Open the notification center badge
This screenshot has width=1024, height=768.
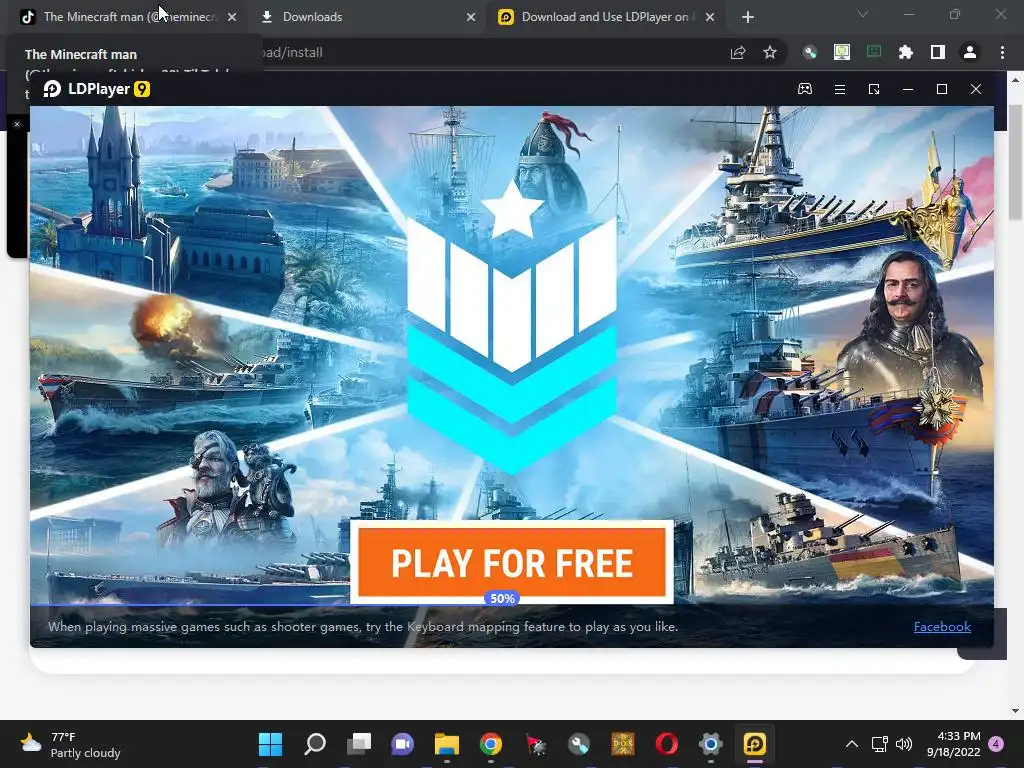tap(996, 744)
